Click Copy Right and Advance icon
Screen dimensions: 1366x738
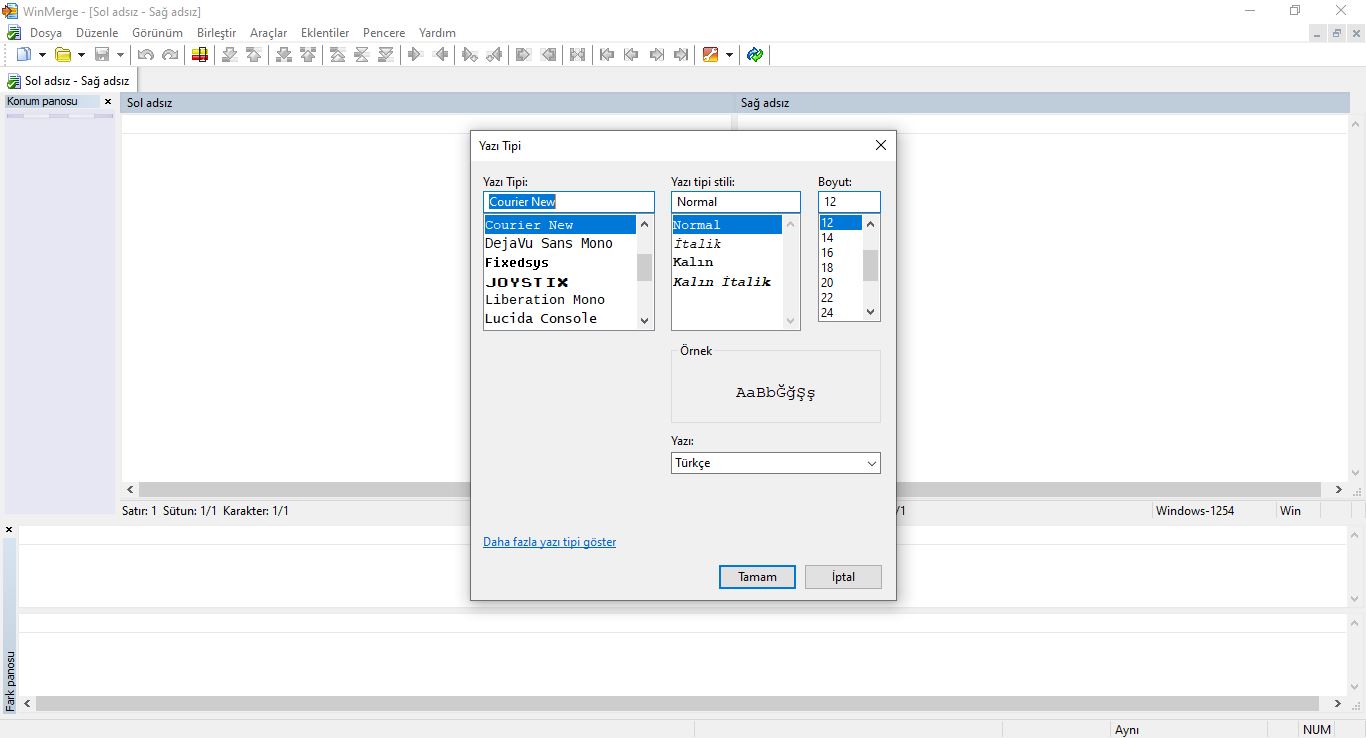469,55
